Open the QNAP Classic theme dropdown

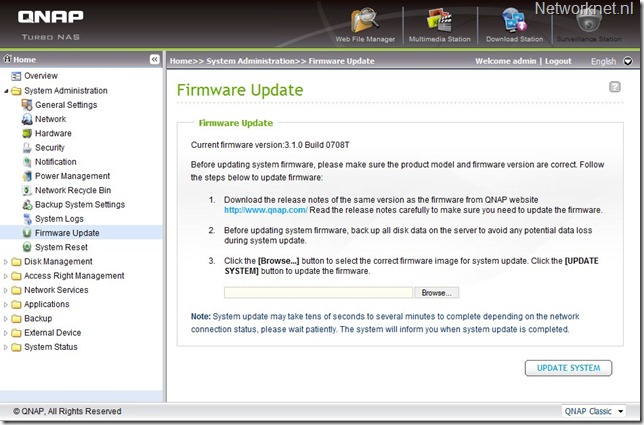594,411
